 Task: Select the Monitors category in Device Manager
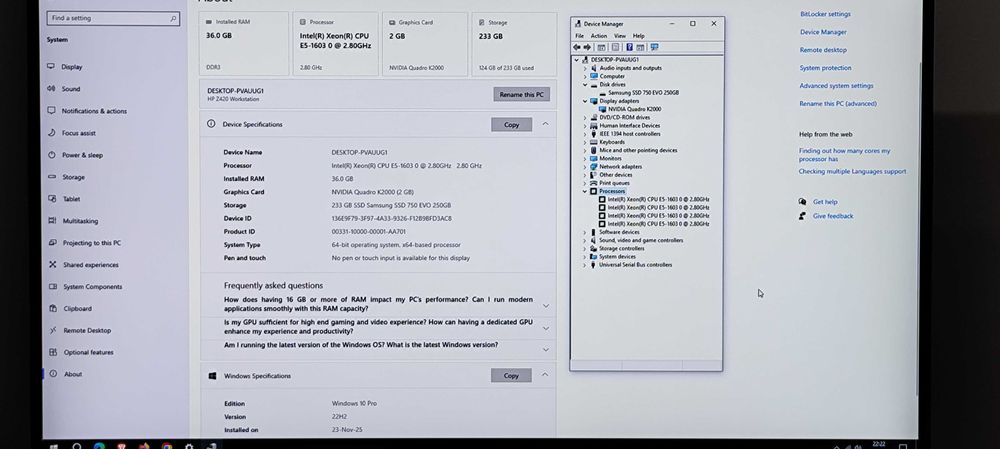pos(610,158)
